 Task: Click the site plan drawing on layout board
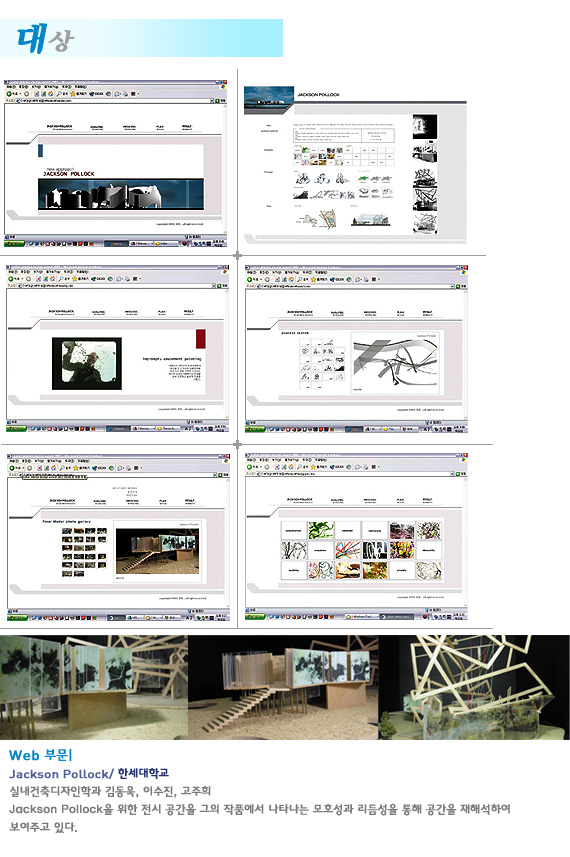coord(318,219)
